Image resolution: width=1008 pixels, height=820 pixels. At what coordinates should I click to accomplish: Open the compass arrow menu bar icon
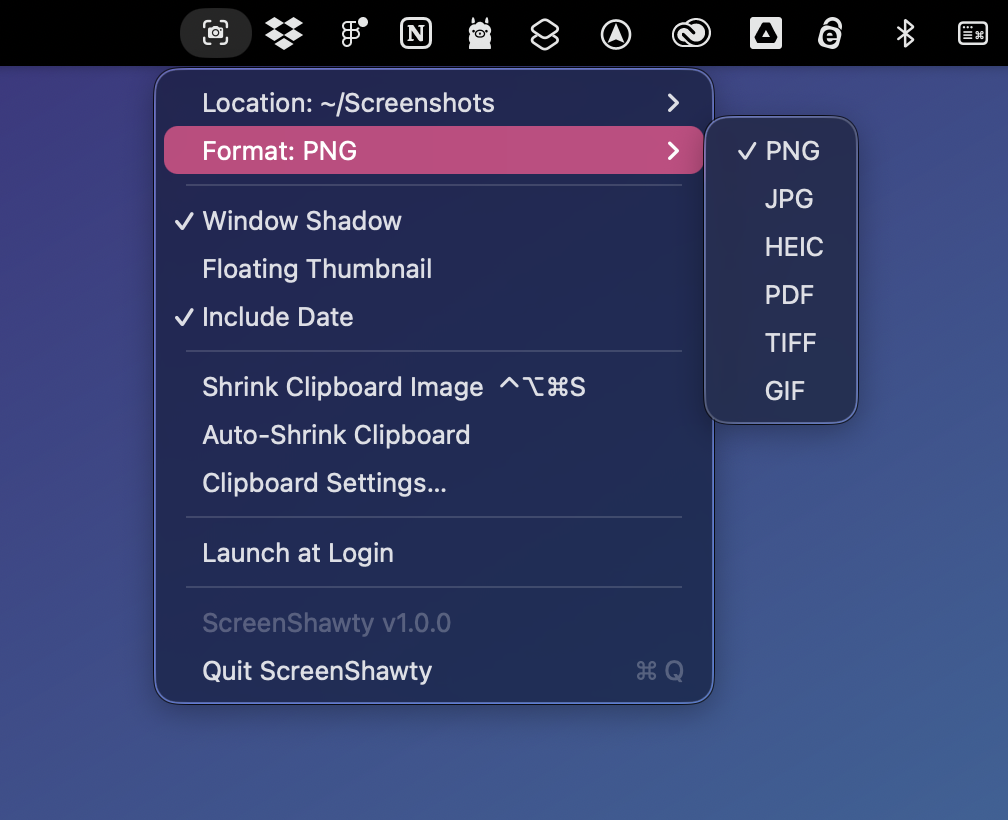coord(616,33)
